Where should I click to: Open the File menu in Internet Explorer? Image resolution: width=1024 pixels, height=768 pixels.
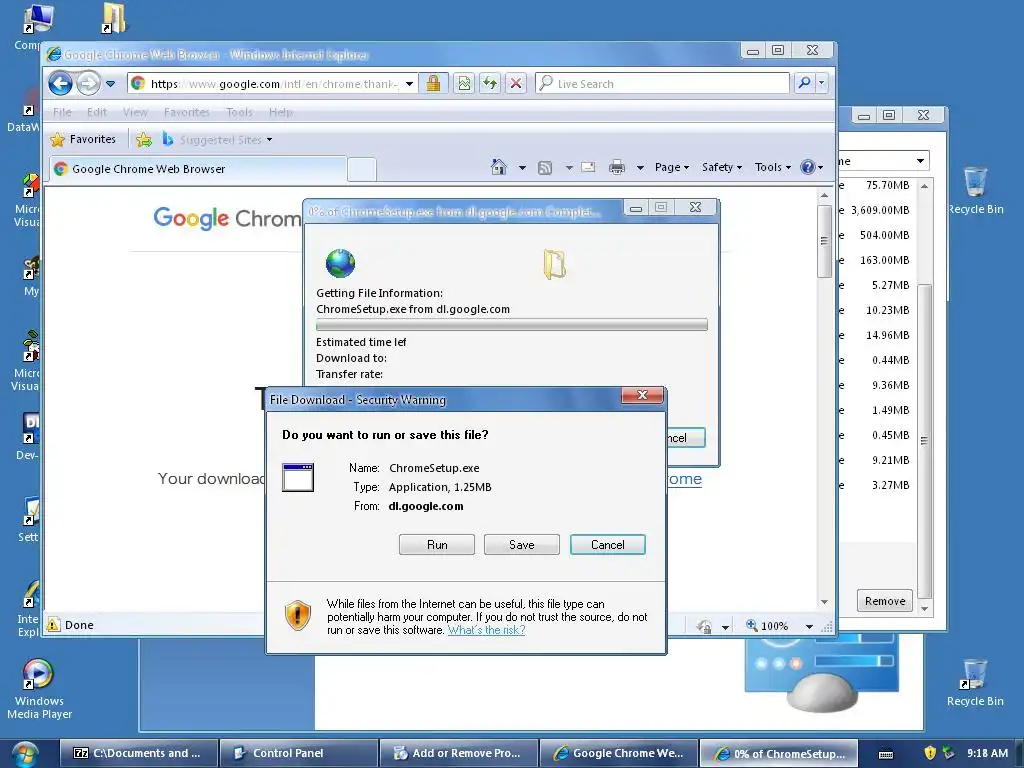coord(62,112)
